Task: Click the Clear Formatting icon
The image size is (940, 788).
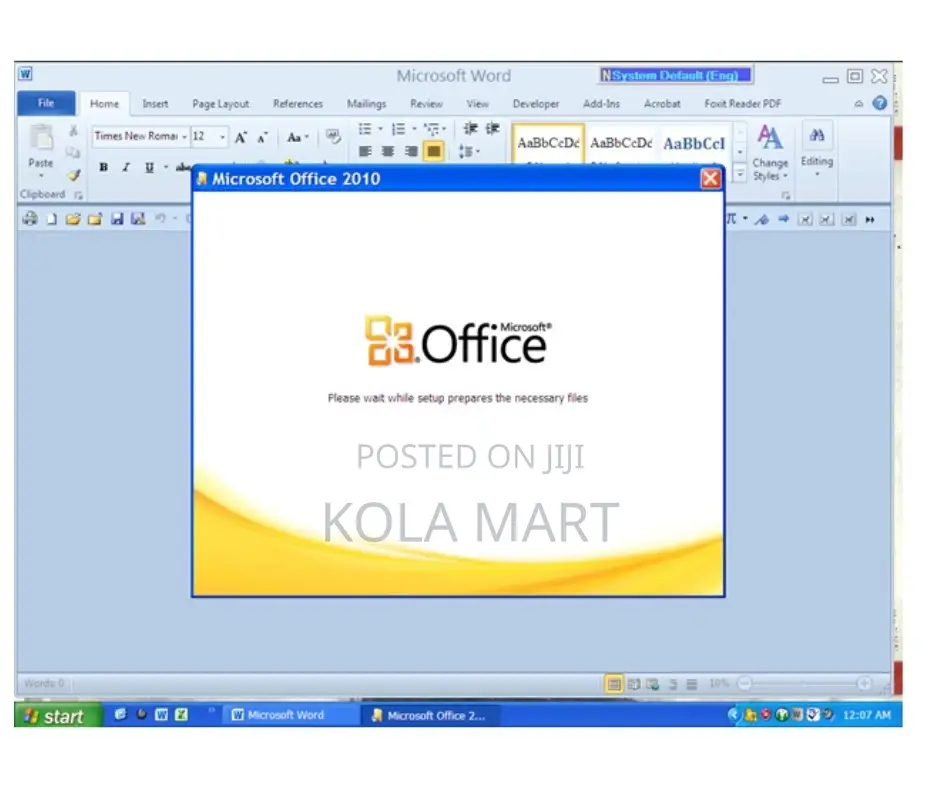Action: (333, 137)
